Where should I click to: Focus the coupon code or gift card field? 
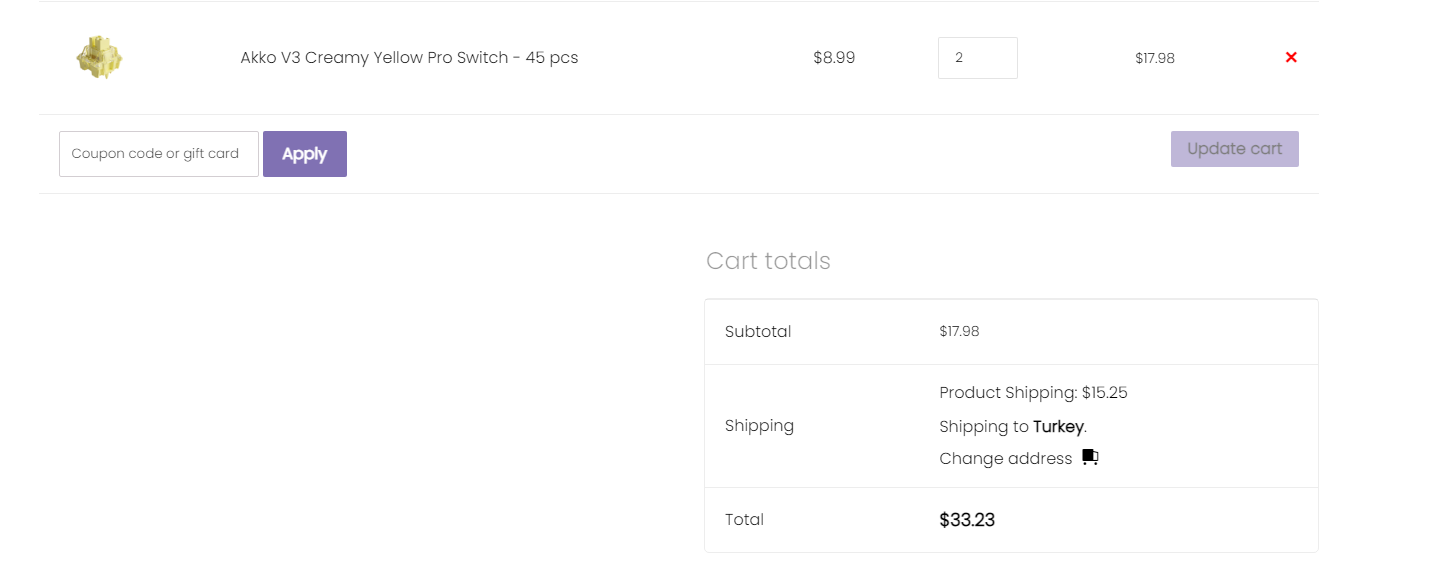(x=159, y=154)
